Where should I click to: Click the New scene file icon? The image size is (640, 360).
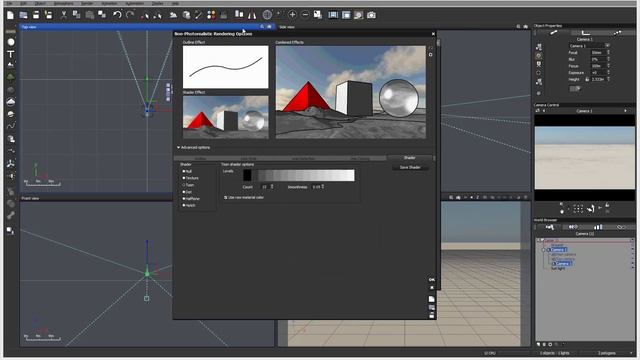tap(10, 15)
